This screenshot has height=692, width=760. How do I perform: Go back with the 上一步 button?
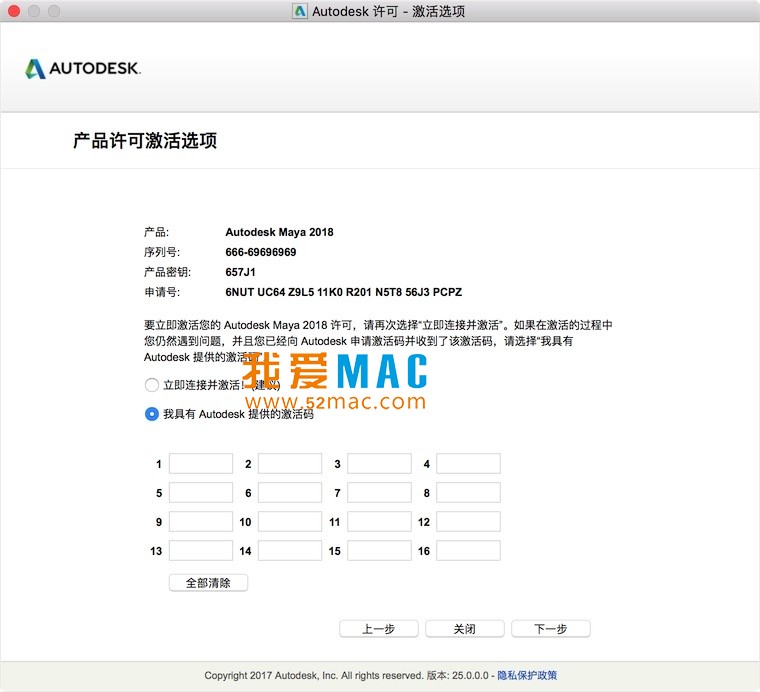pos(379,629)
